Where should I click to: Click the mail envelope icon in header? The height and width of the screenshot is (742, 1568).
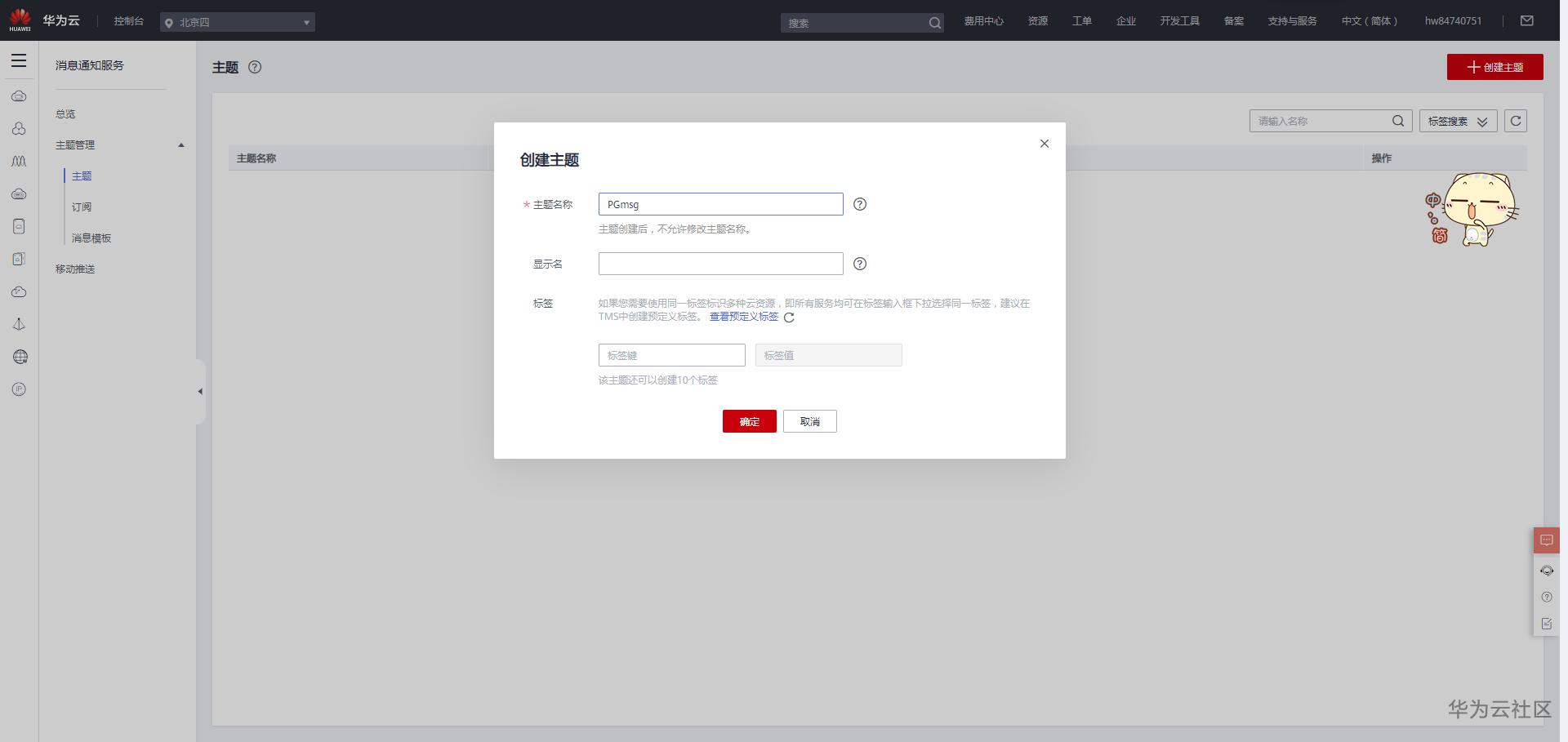pyautogui.click(x=1527, y=20)
